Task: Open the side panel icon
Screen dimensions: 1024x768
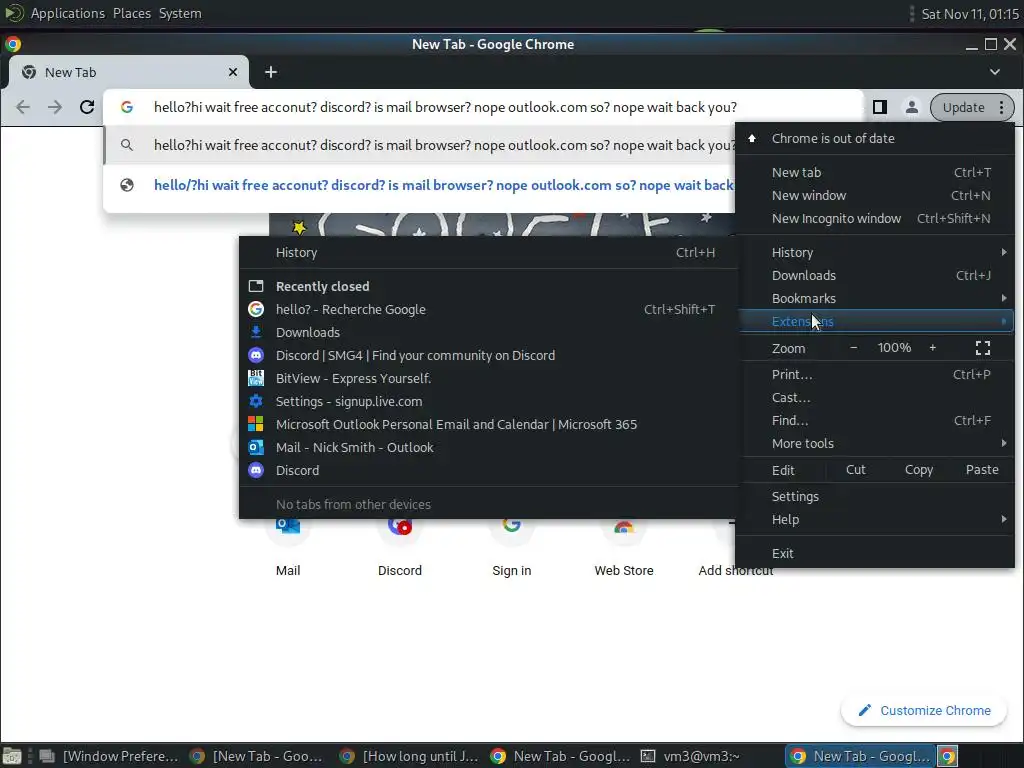Action: pyautogui.click(x=880, y=107)
